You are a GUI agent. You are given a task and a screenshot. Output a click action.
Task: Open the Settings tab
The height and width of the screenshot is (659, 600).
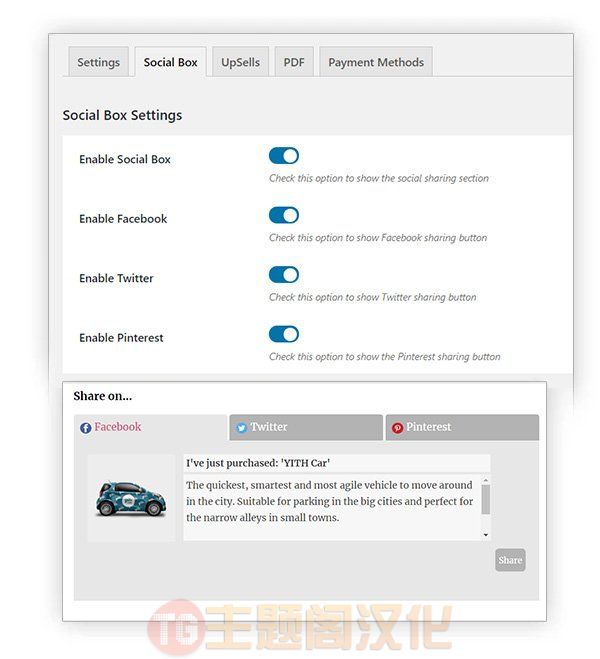(x=98, y=62)
